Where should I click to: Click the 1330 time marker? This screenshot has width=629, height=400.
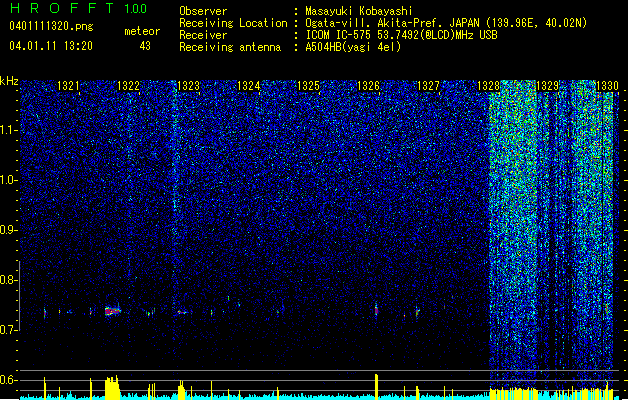pyautogui.click(x=607, y=86)
